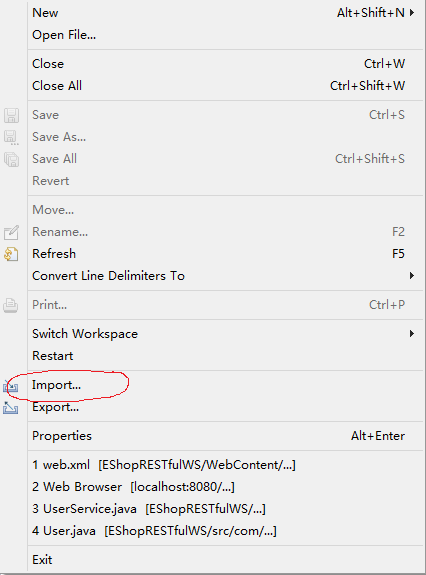
Task: Expand the New submenu arrow
Action: pyautogui.click(x=412, y=13)
